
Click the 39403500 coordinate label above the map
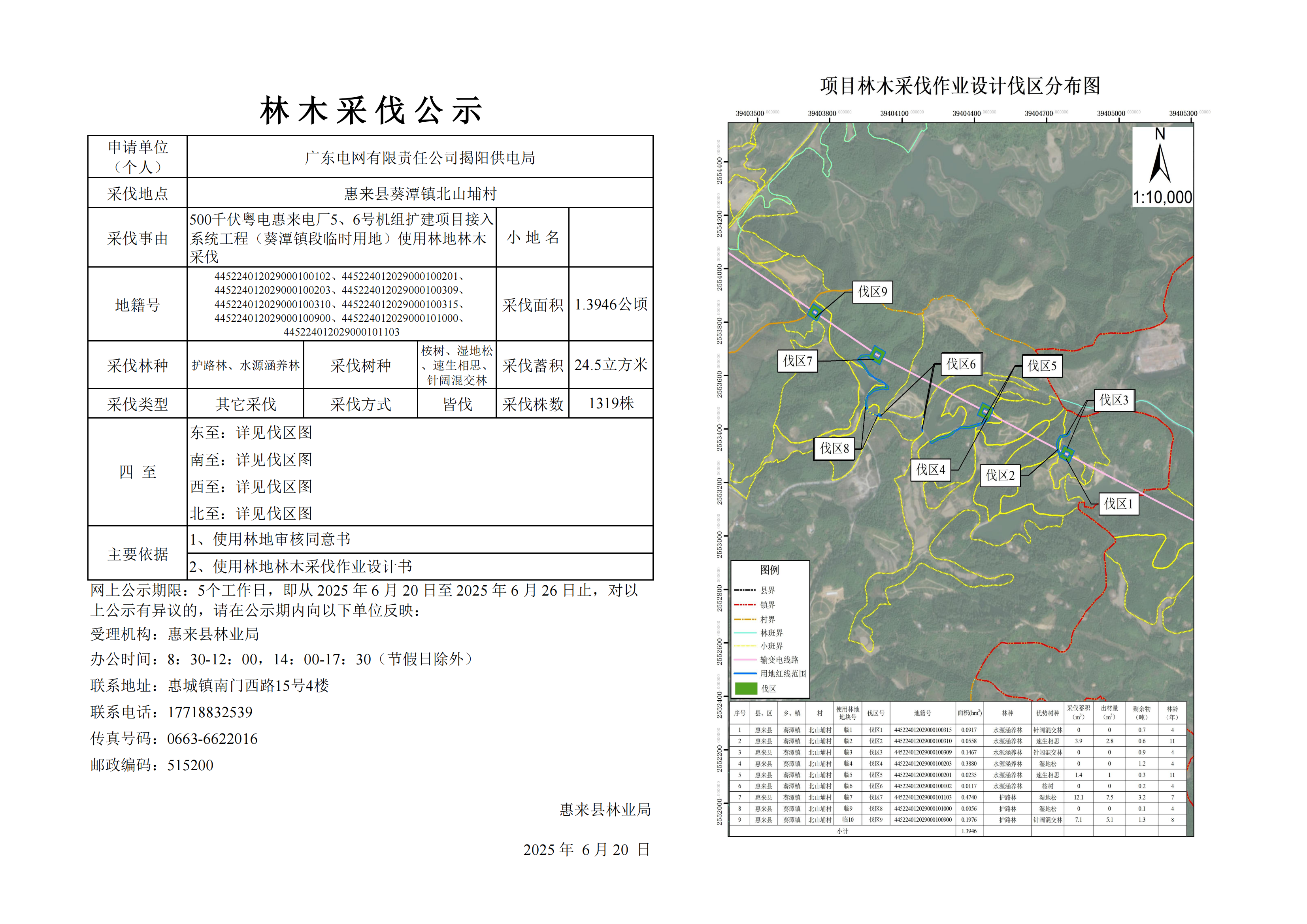point(749,113)
